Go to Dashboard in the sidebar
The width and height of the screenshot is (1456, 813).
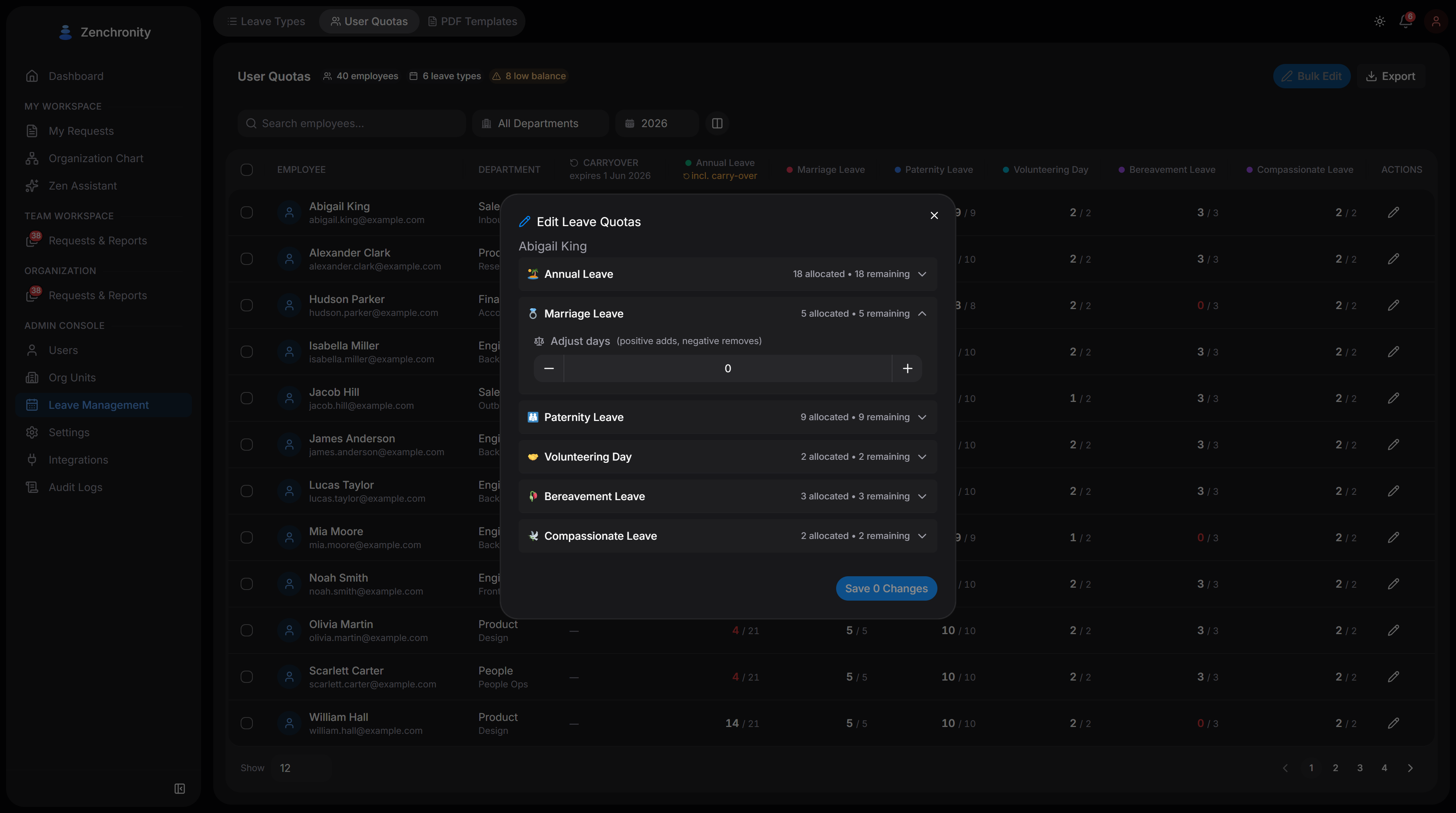[104, 76]
